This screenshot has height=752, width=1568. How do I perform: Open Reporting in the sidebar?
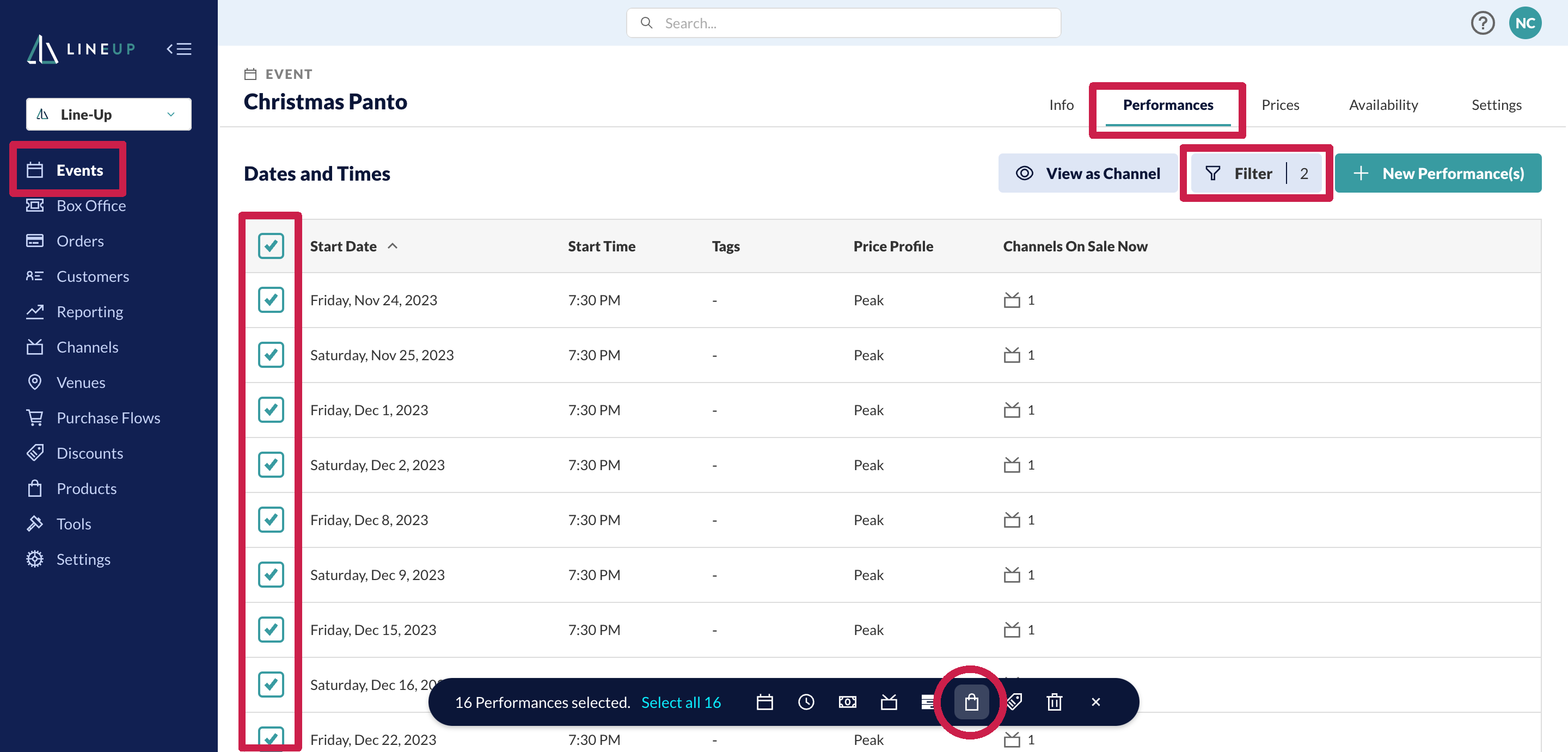[x=75, y=311]
